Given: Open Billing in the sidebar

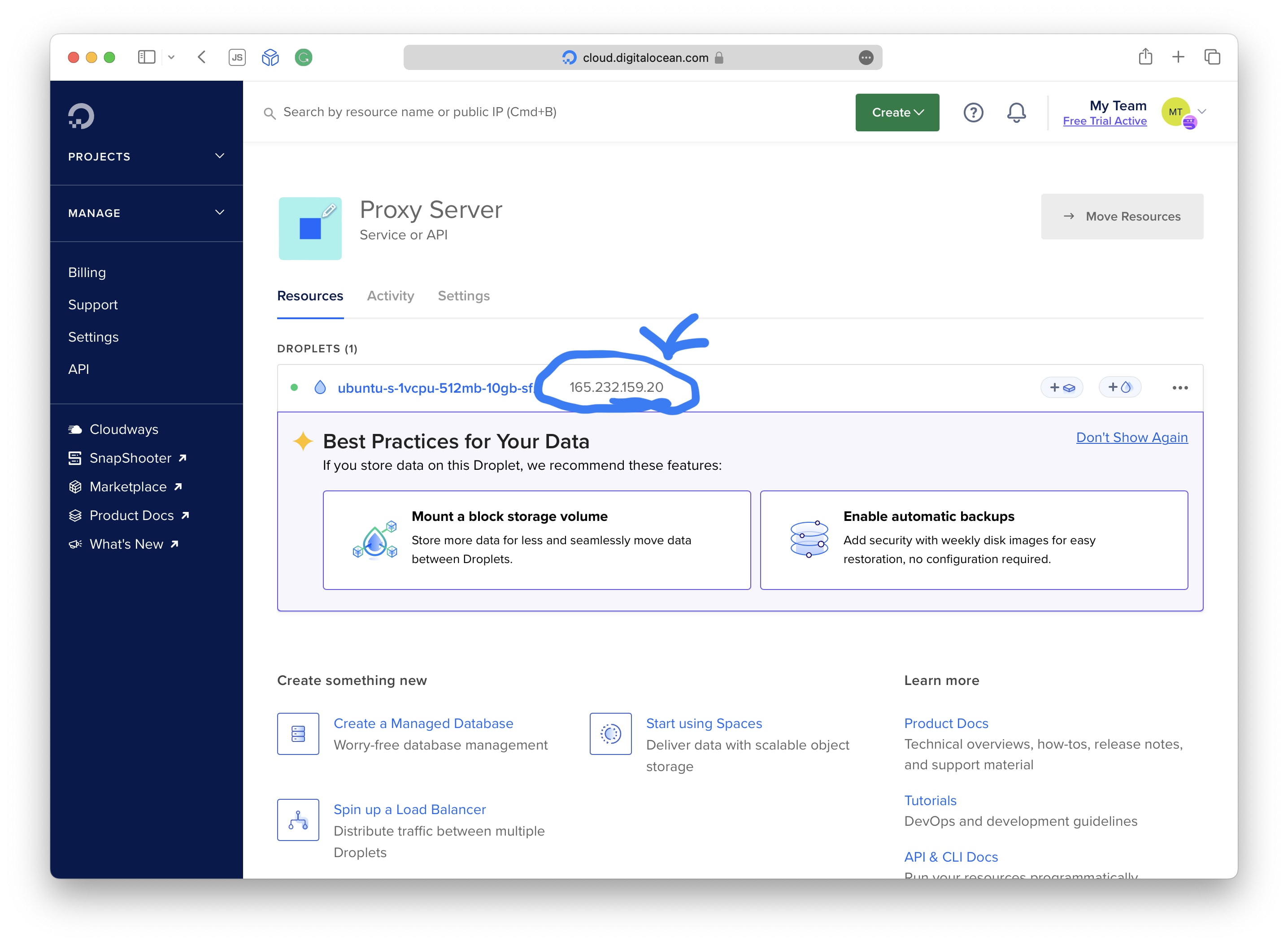Looking at the screenshot, I should (x=87, y=272).
